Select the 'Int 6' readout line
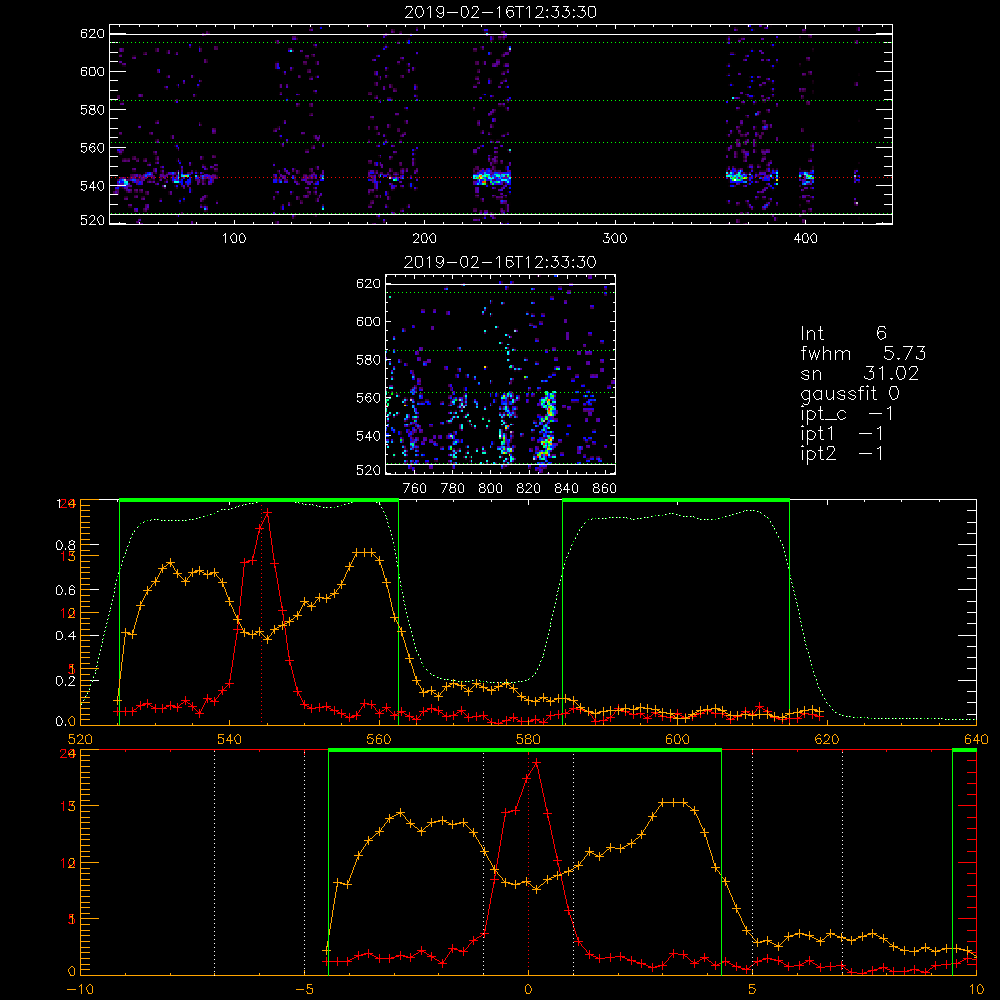The height and width of the screenshot is (1000, 1000). pyautogui.click(x=843, y=333)
